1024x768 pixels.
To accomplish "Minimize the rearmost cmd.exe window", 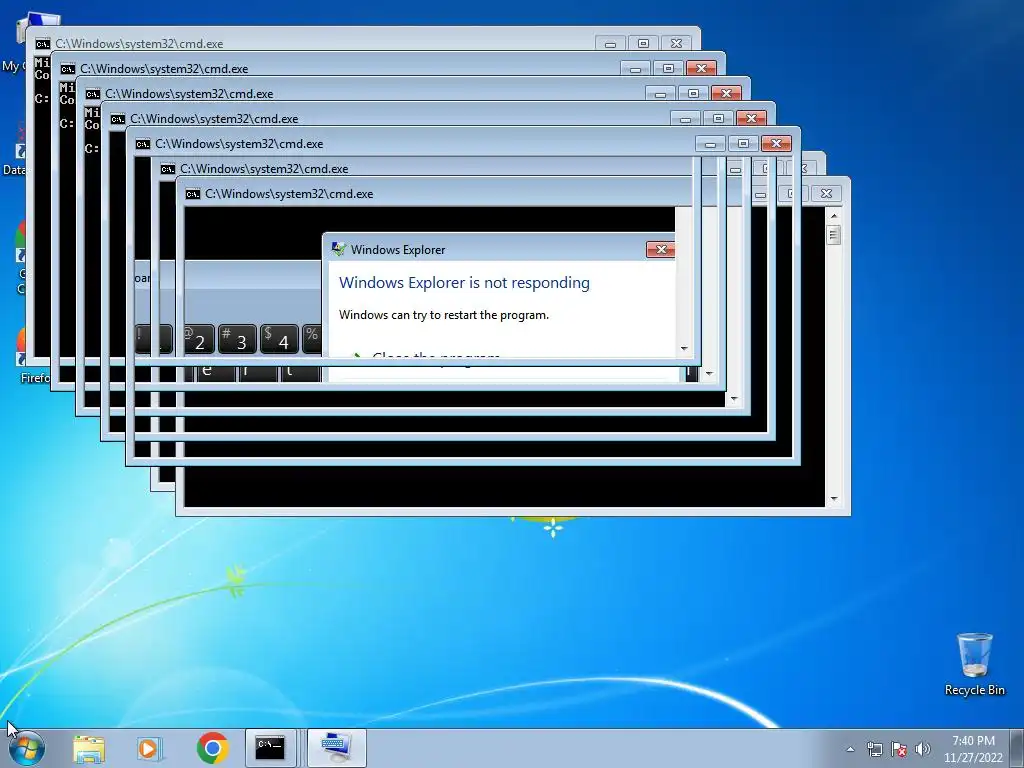I will click(x=610, y=44).
